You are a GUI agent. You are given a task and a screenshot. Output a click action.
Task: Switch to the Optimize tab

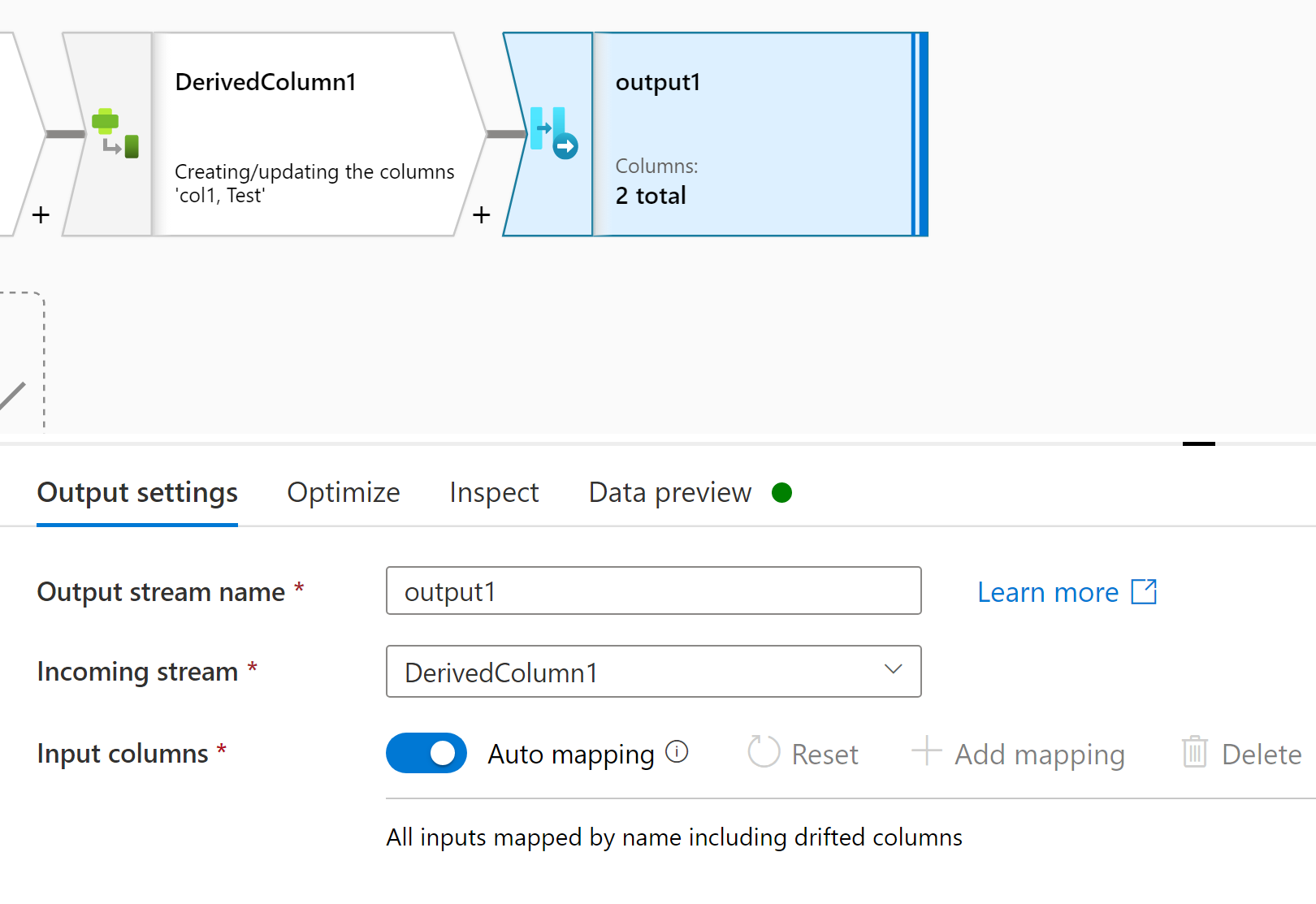coord(343,492)
